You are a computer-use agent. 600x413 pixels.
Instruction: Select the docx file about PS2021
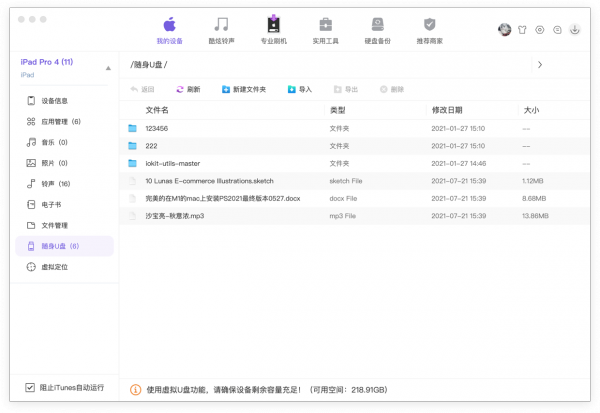pyautogui.click(x=354, y=199)
